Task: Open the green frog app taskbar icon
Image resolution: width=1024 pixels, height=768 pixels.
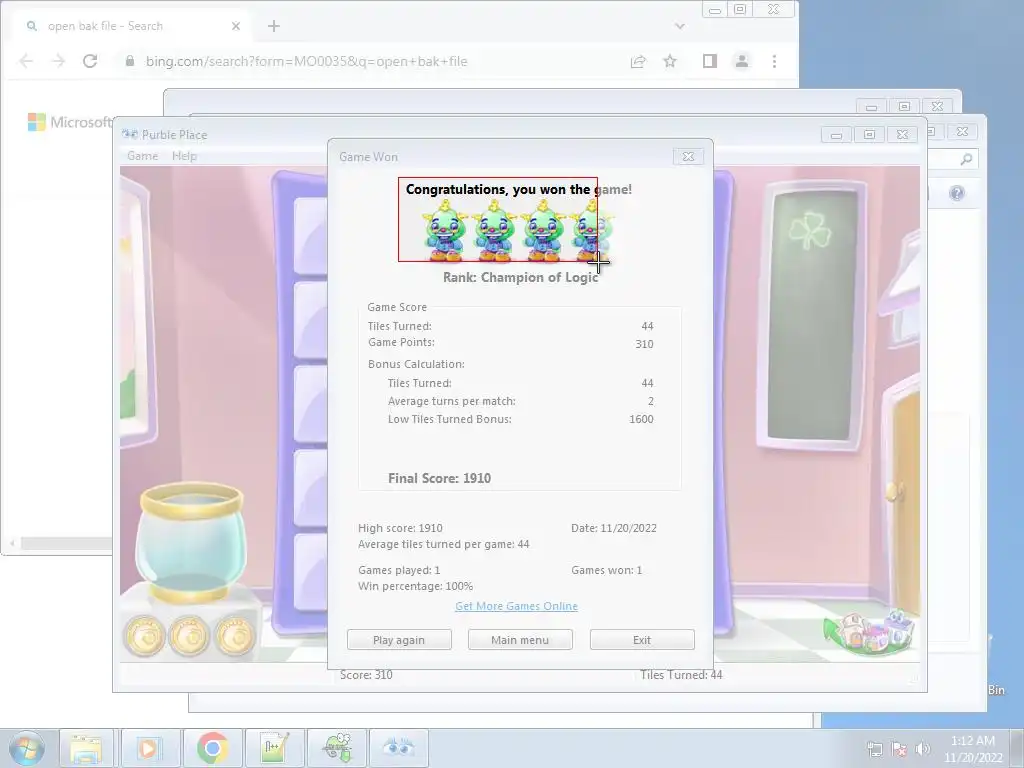Action: coord(338,748)
